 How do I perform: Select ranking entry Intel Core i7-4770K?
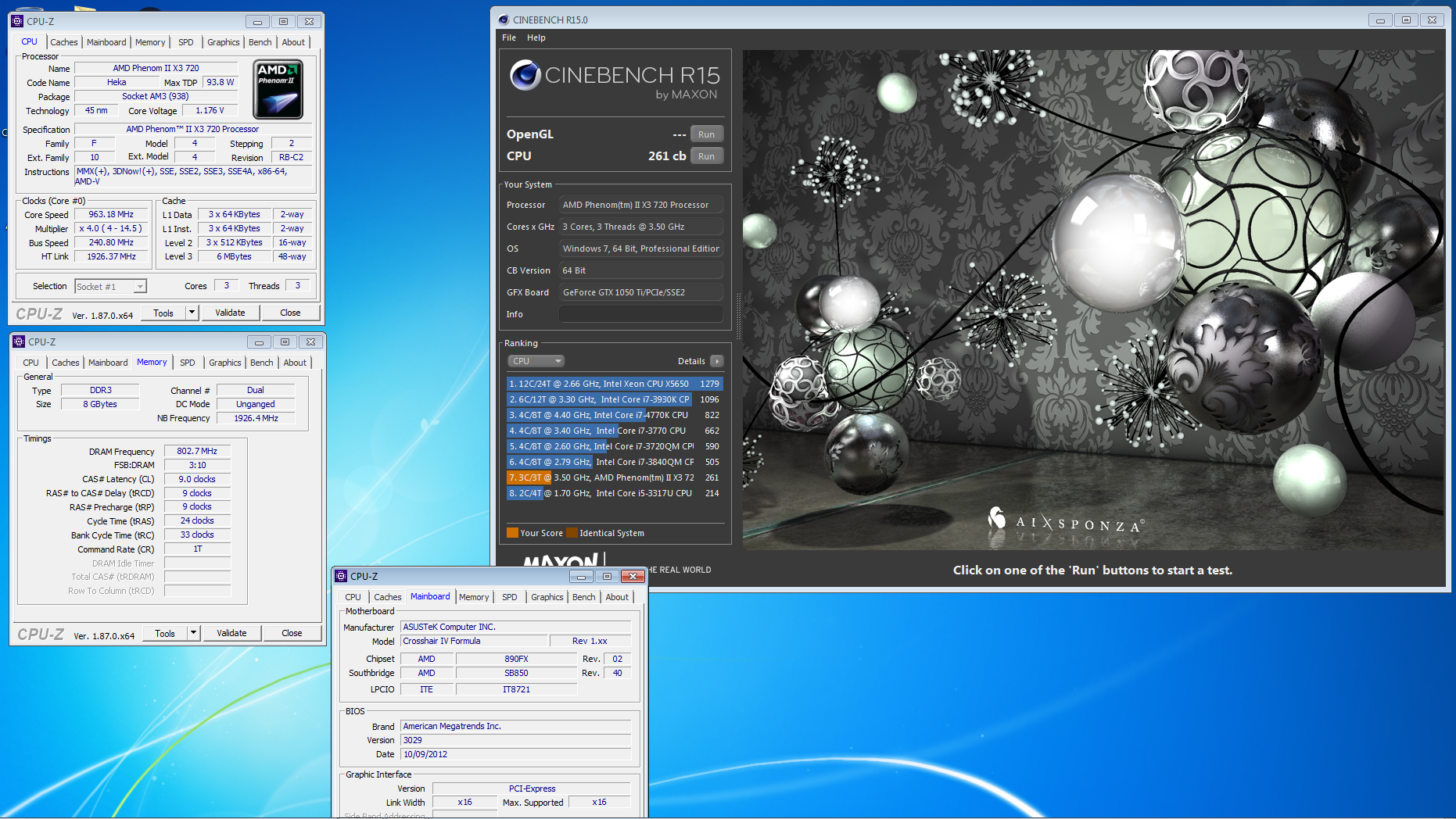click(615, 415)
